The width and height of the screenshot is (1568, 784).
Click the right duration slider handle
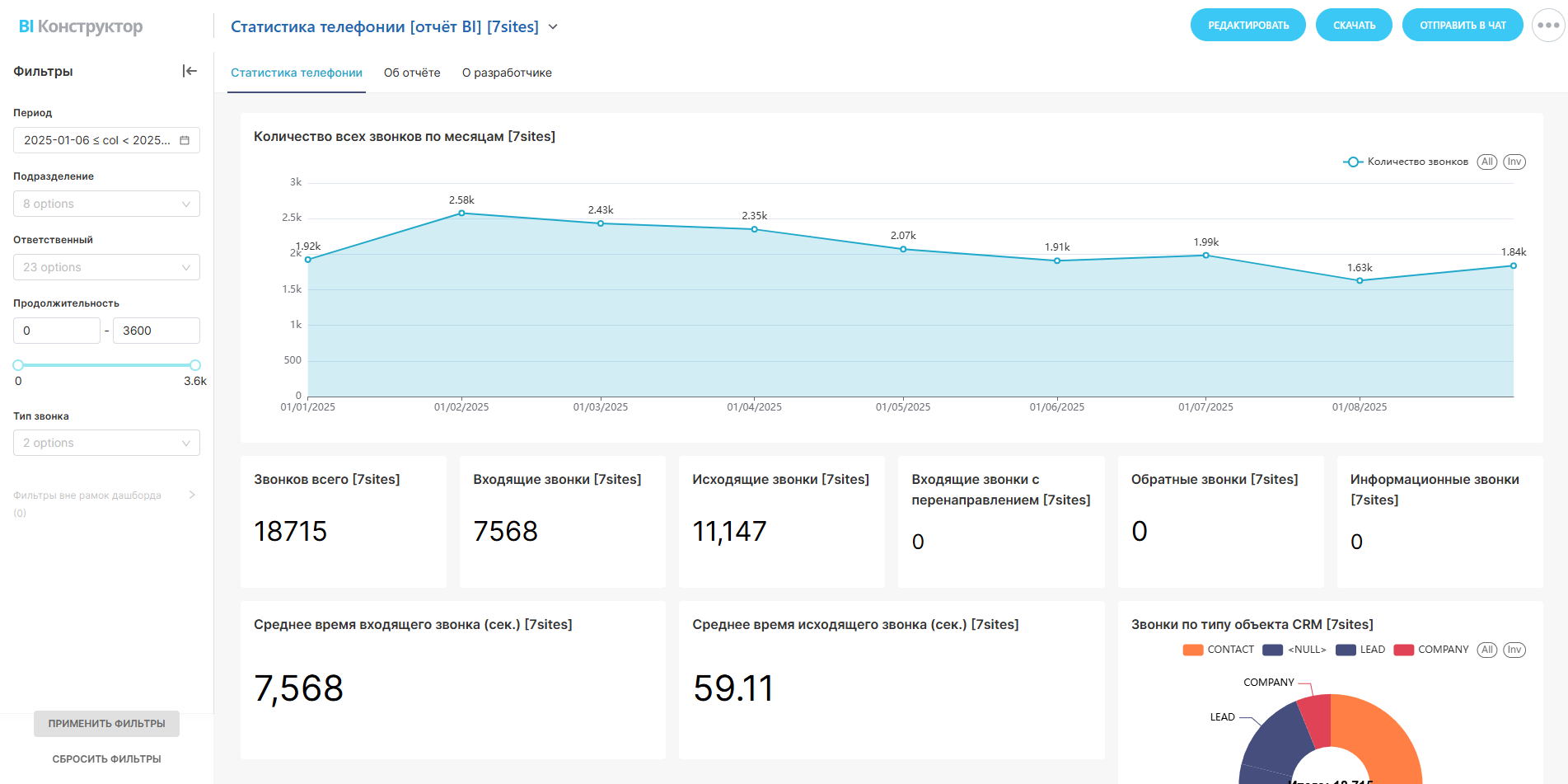coord(195,365)
